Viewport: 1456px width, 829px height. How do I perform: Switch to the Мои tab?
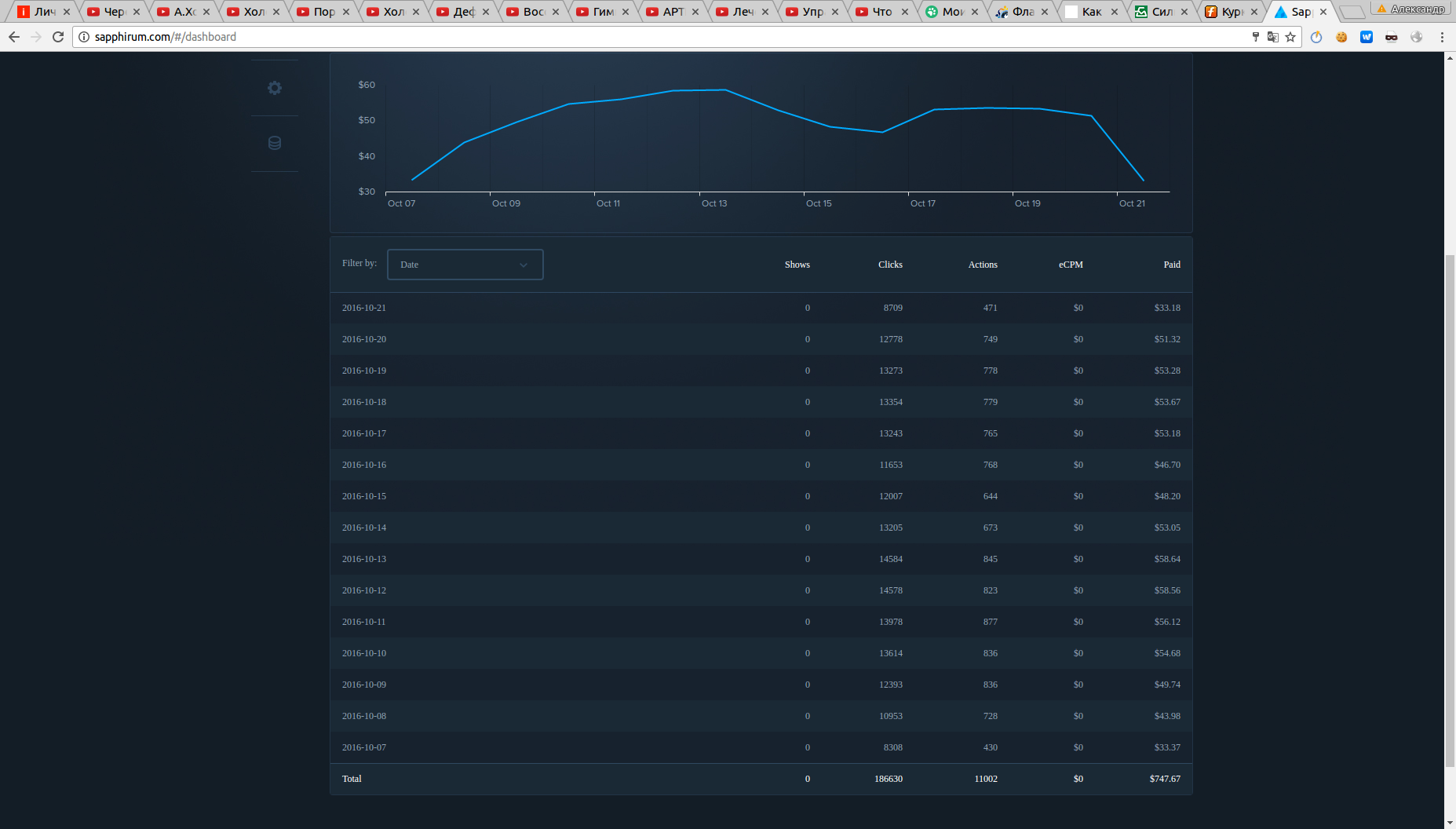point(952,12)
